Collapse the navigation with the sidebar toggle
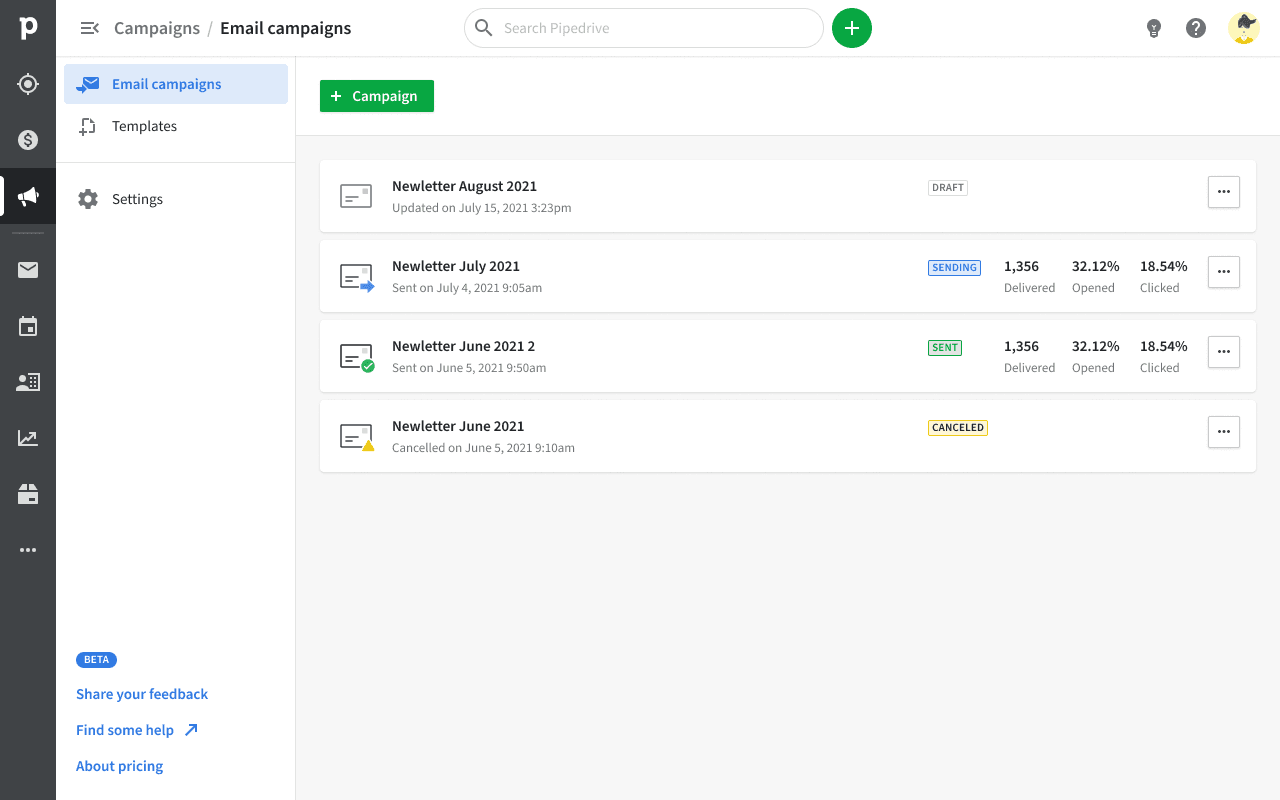1280x800 pixels. (90, 28)
